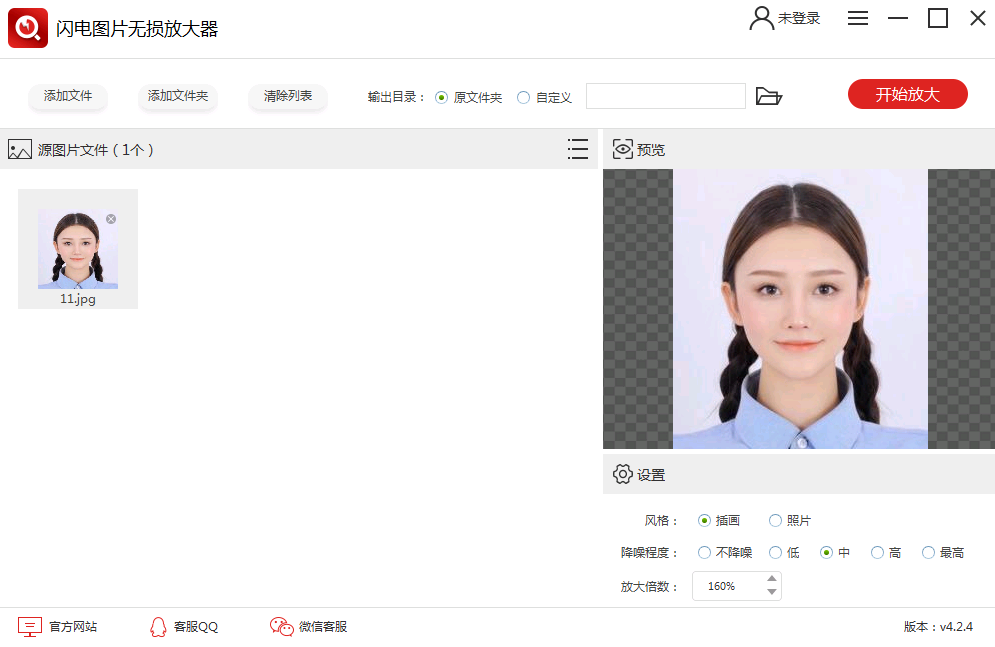
Task: Click the 11.jpg file name label
Action: pyautogui.click(x=78, y=299)
